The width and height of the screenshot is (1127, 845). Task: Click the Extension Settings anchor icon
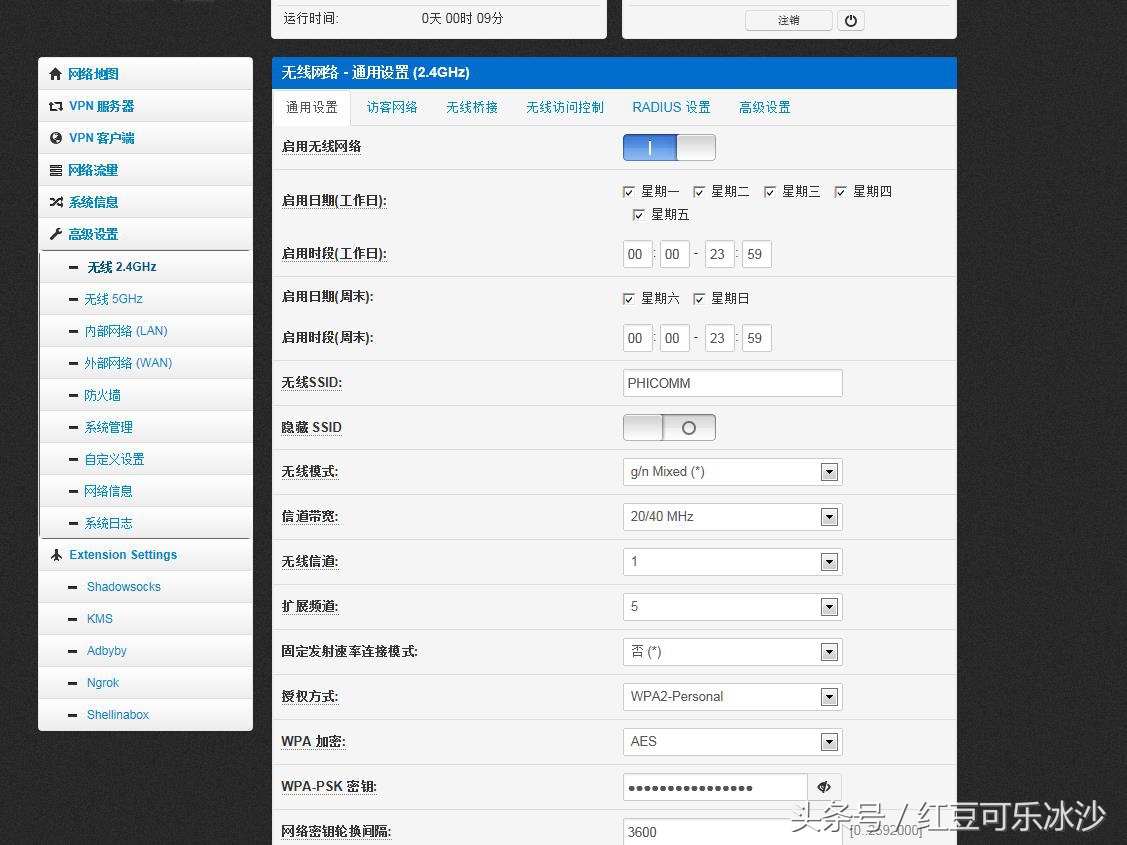(56, 554)
